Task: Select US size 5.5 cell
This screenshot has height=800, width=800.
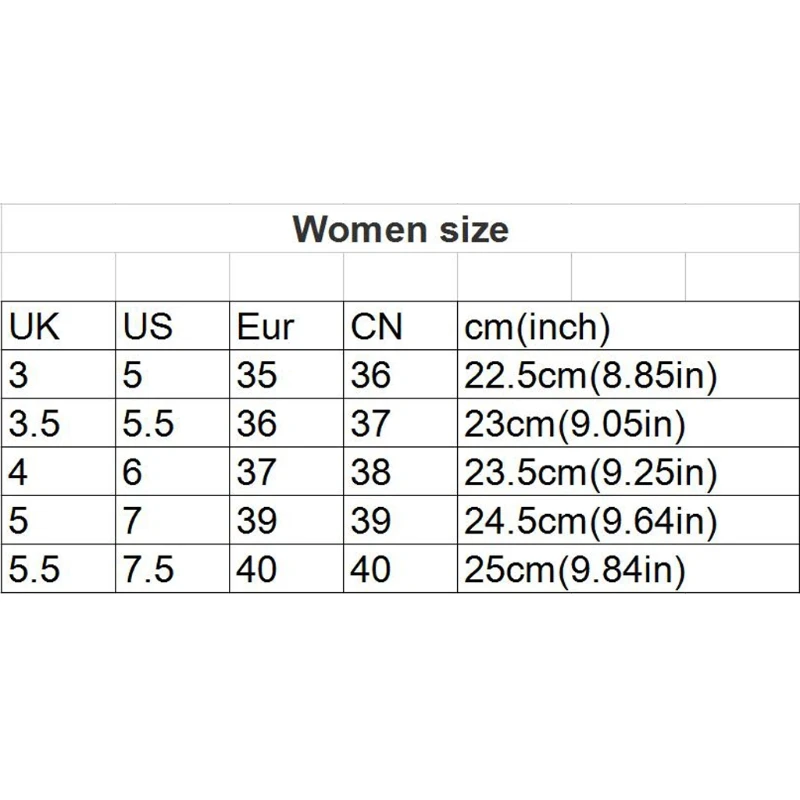Action: (x=172, y=422)
